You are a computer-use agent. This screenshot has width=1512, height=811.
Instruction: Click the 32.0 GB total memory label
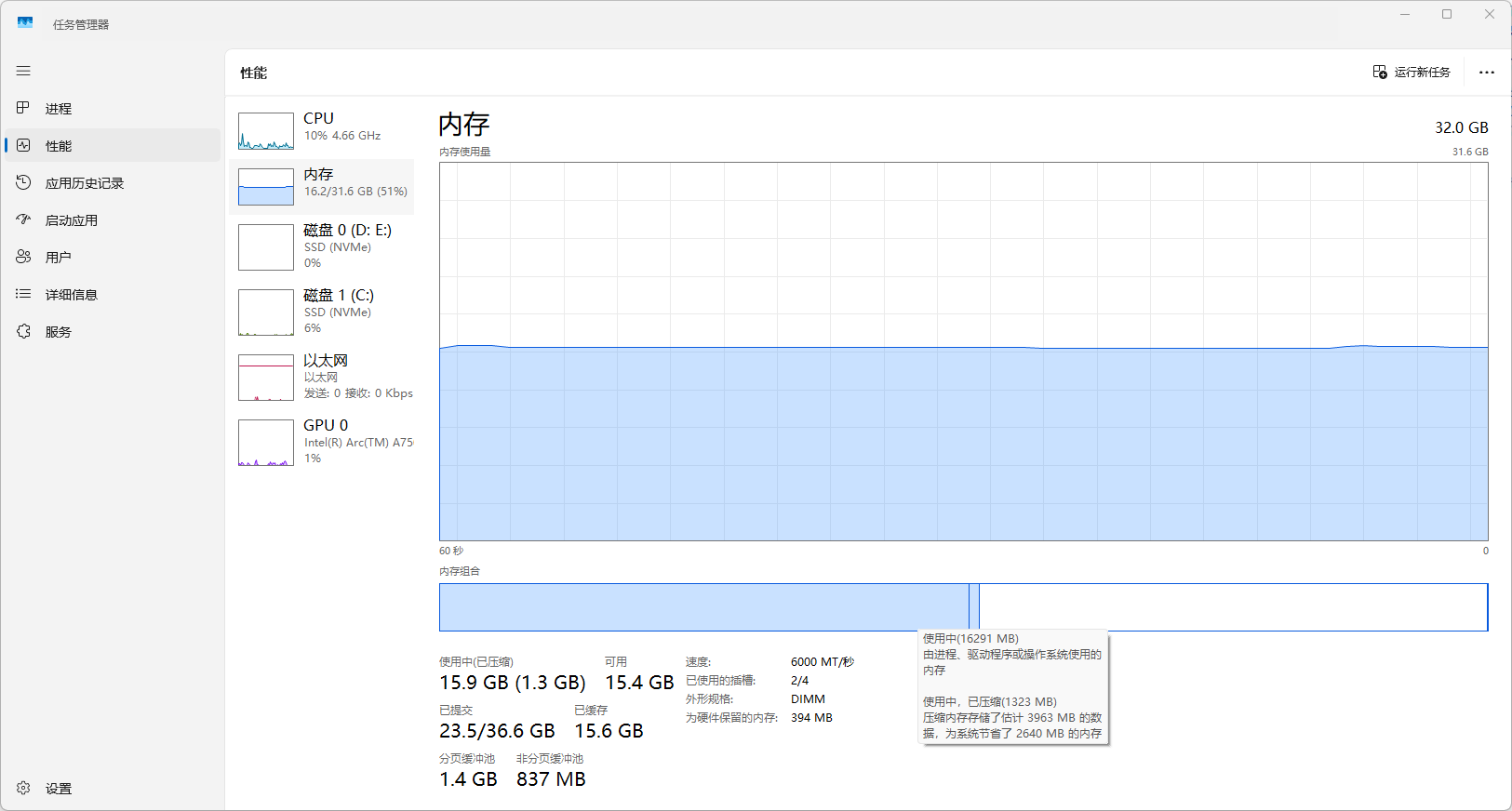click(x=1461, y=127)
